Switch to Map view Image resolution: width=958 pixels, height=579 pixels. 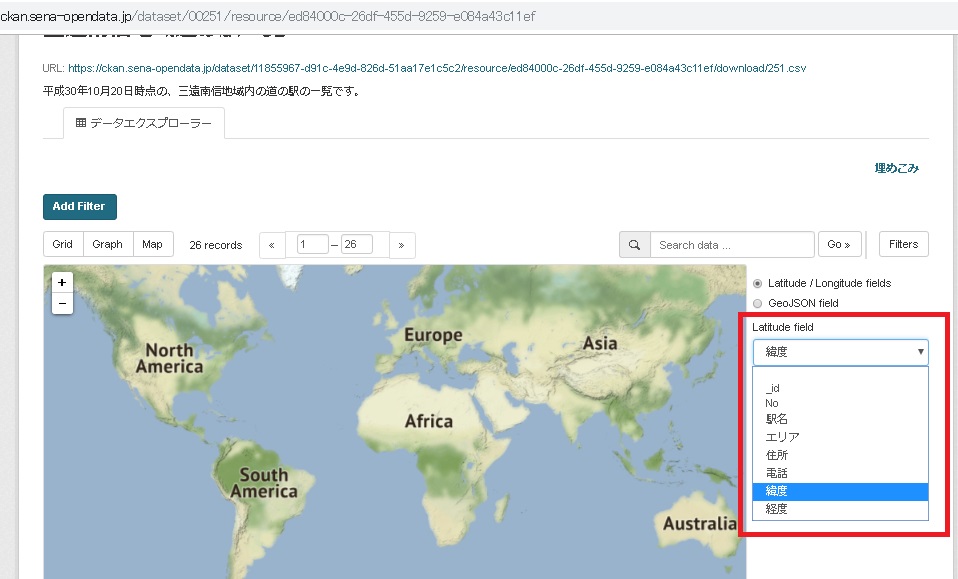click(x=152, y=245)
